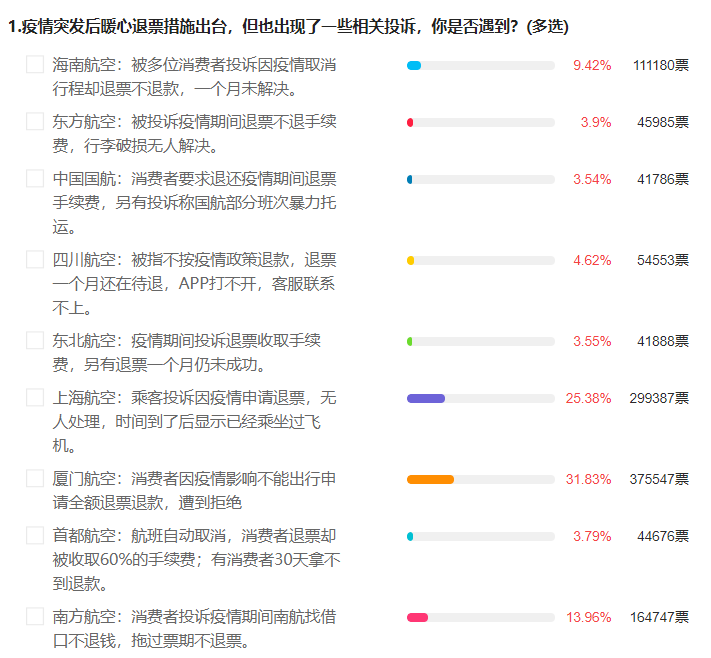711x658 pixels.
Task: Click the 164747票 vote count
Action: coord(659,618)
